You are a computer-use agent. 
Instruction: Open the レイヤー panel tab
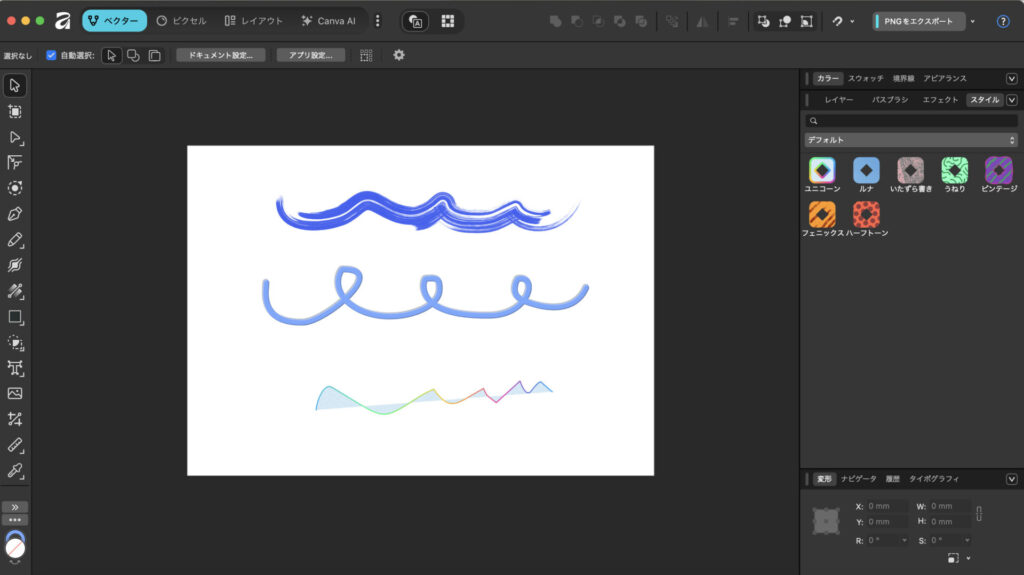click(838, 100)
